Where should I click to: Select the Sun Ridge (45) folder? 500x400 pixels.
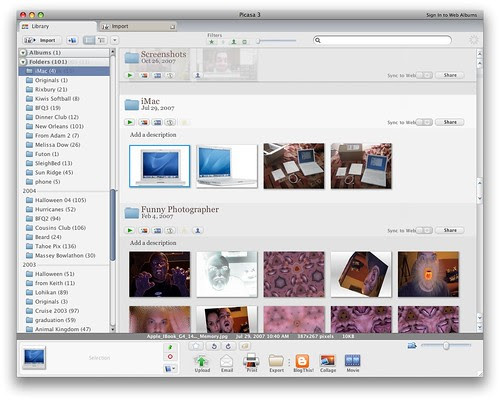(64, 172)
